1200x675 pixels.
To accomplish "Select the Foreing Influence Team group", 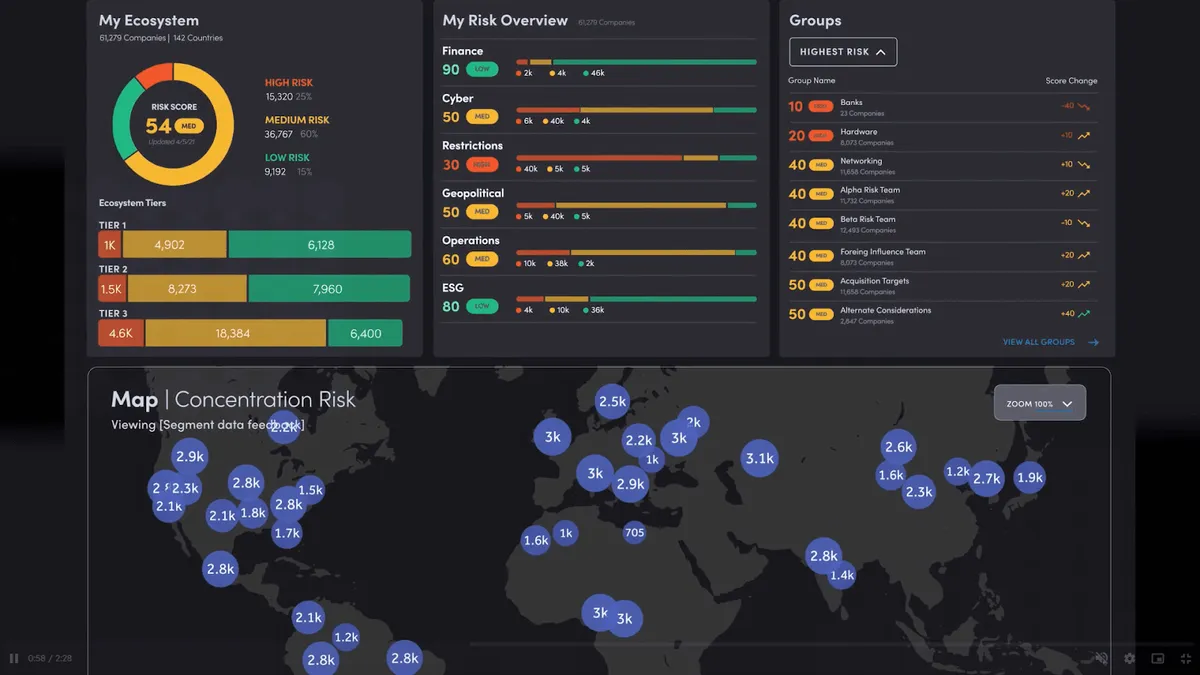I will 943,256.
